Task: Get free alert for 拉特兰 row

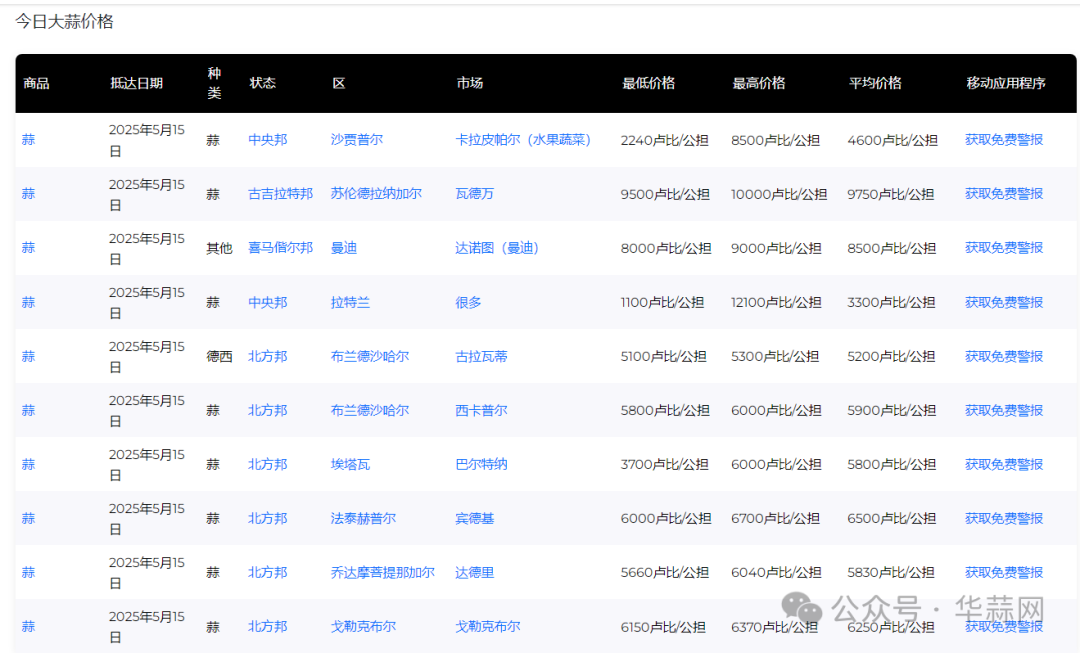Action: pyautogui.click(x=1004, y=302)
